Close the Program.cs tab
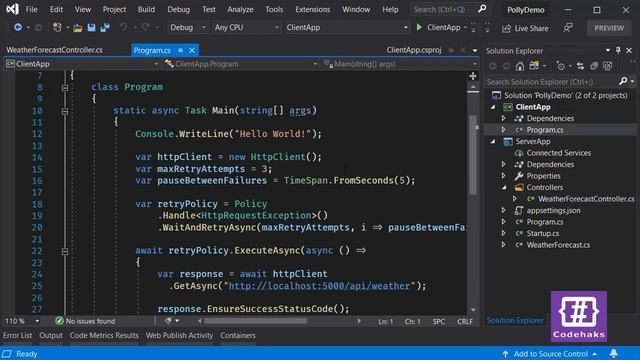 pos(192,50)
